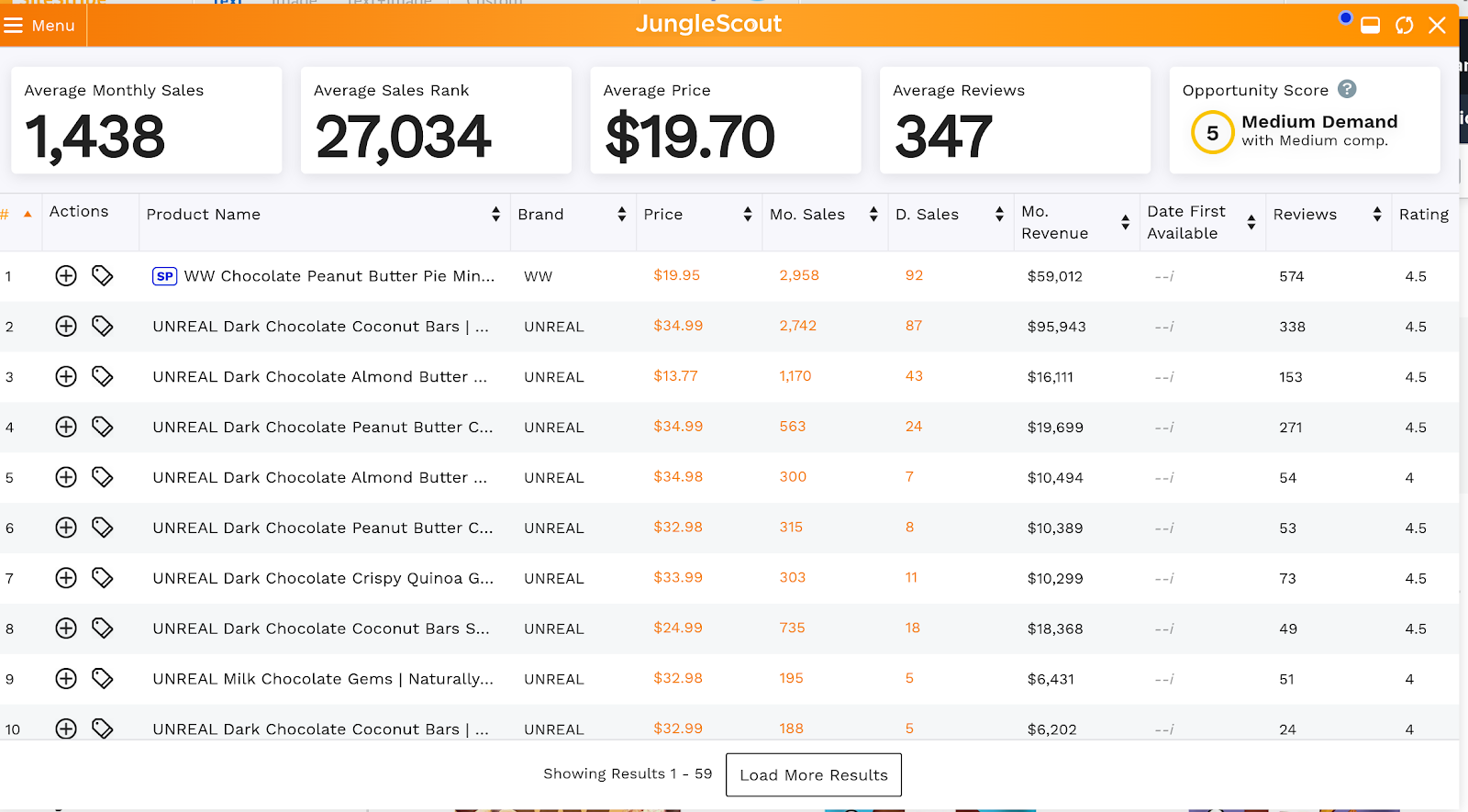Sort table by Product Name

click(495, 215)
